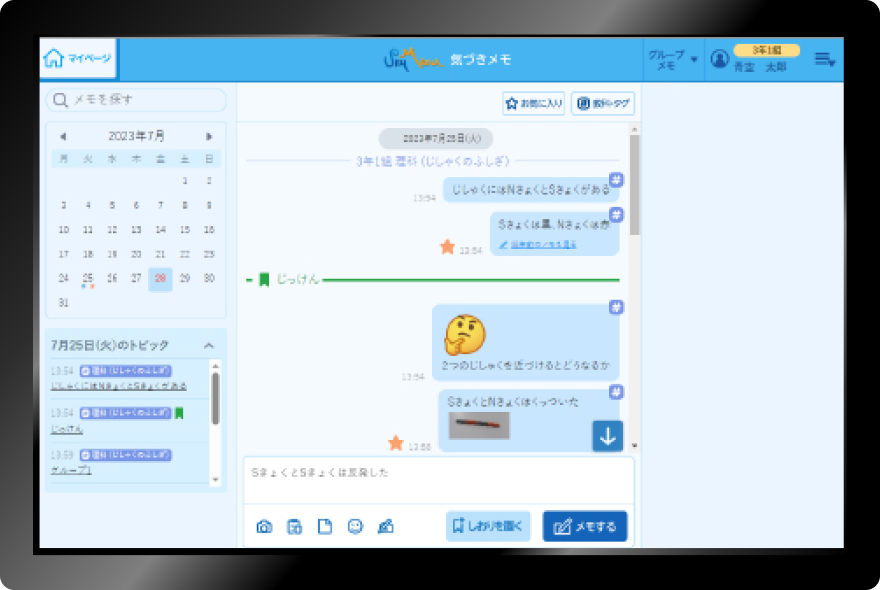Toggle the orange star on the 13:56 memo

[395, 442]
